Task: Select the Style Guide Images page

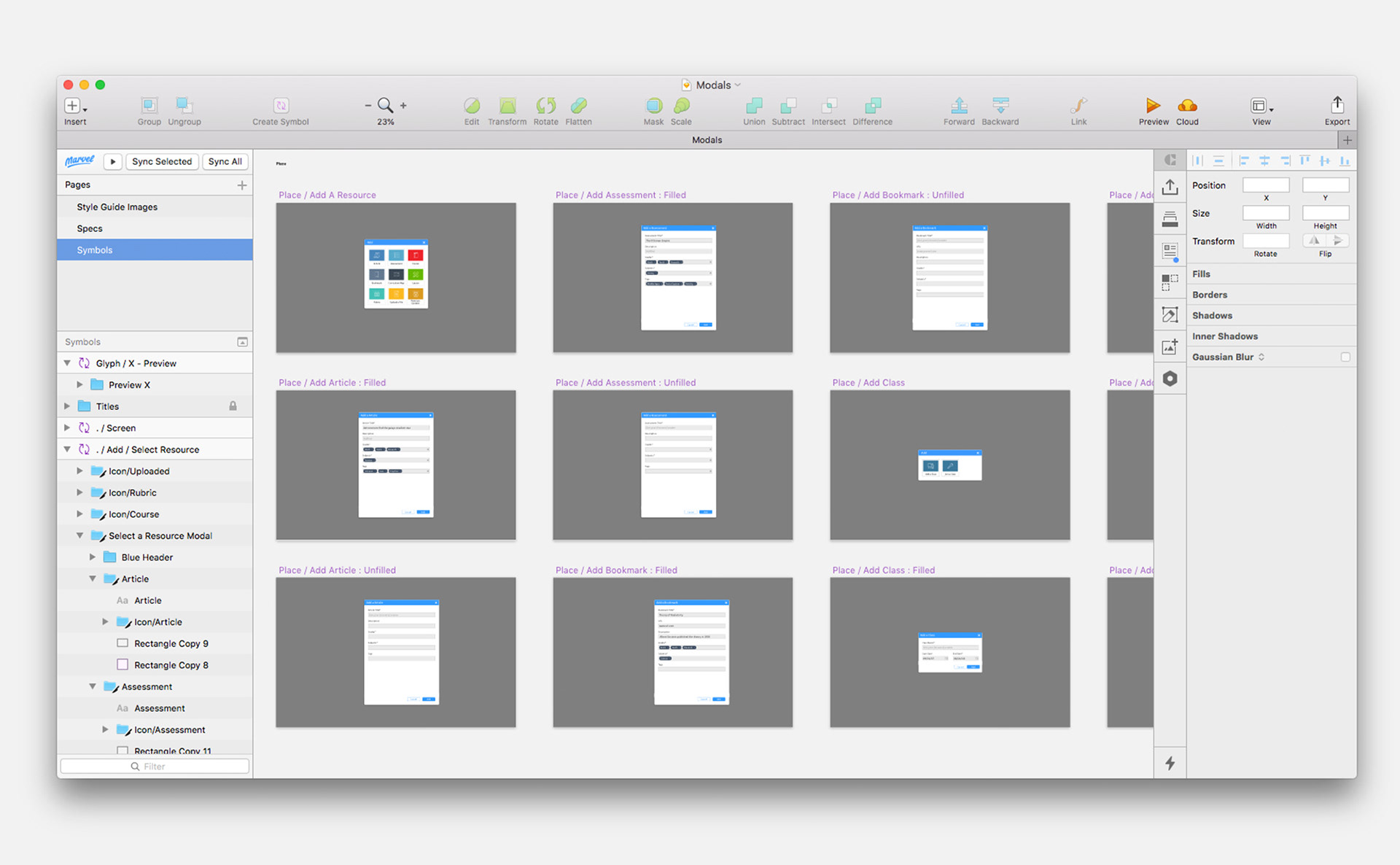Action: [155, 206]
